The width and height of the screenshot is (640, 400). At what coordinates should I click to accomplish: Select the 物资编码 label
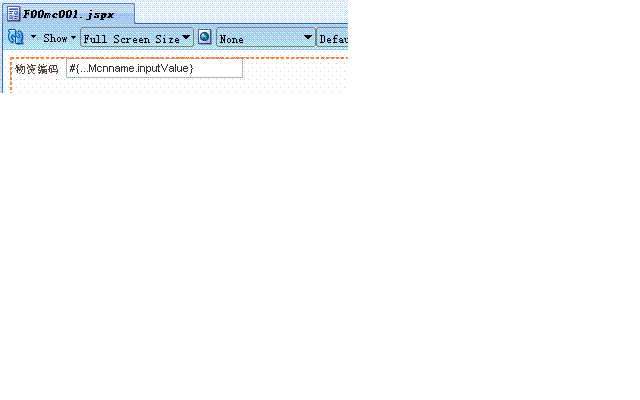coord(37,69)
